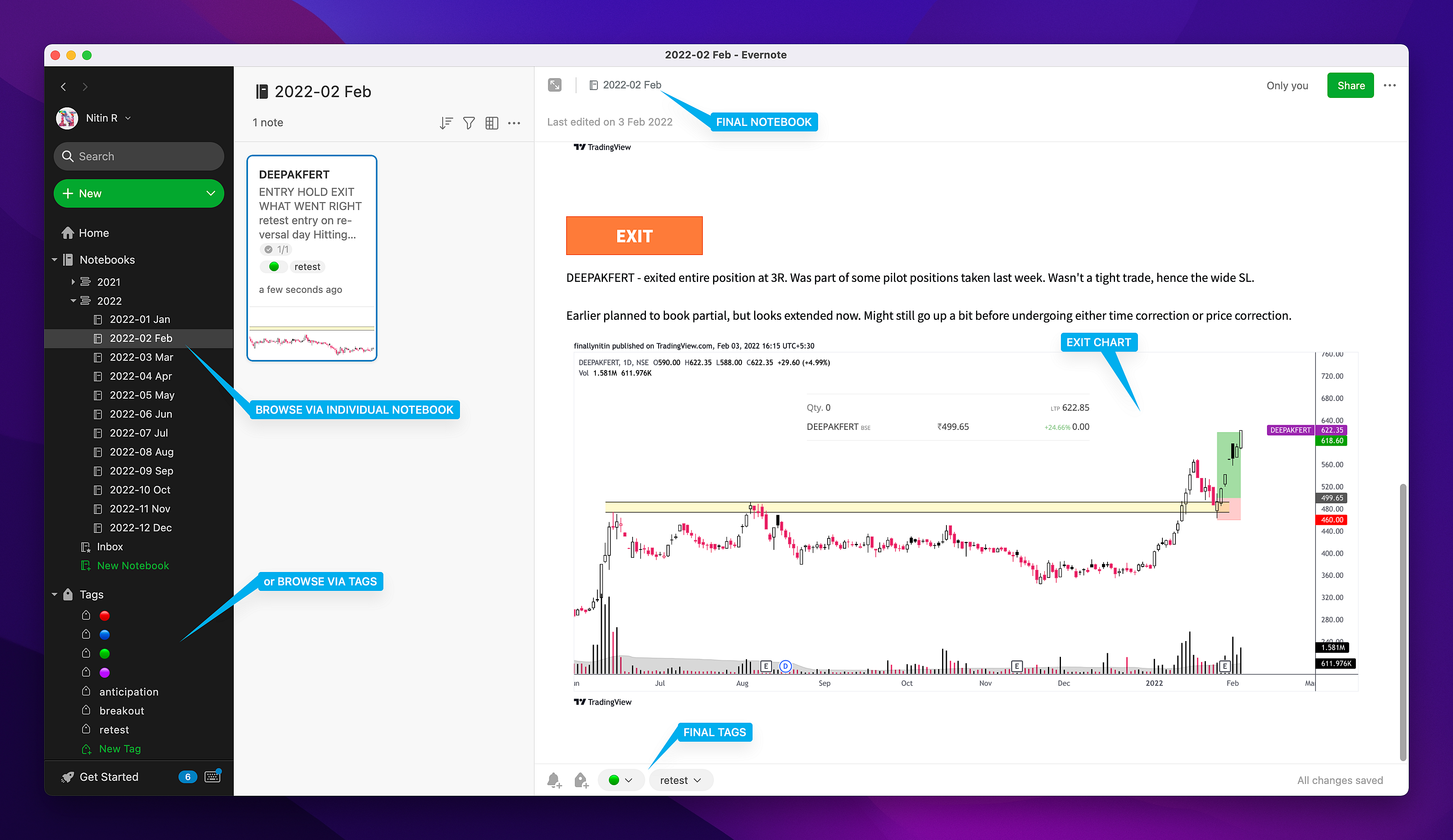The height and width of the screenshot is (840, 1453).
Task: Open the 2022-06 Jun notebook
Action: [141, 414]
